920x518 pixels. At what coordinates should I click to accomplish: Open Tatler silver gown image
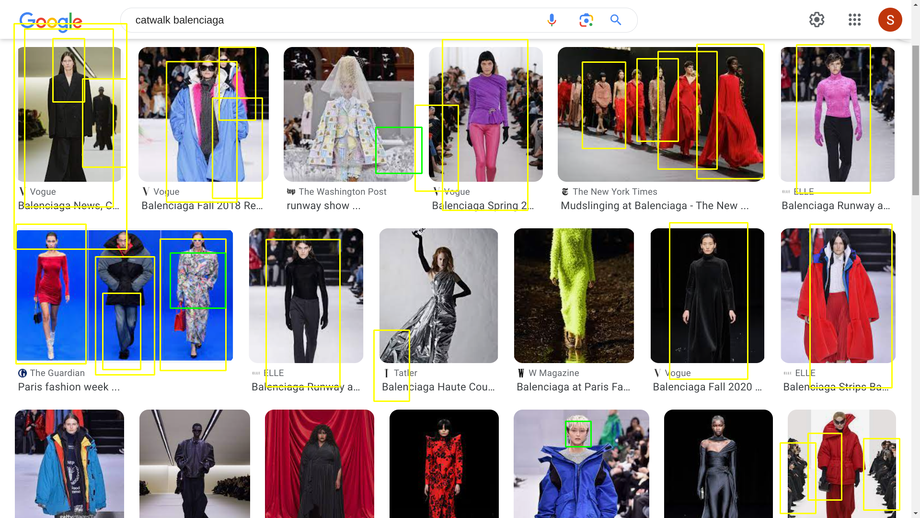pyautogui.click(x=438, y=296)
